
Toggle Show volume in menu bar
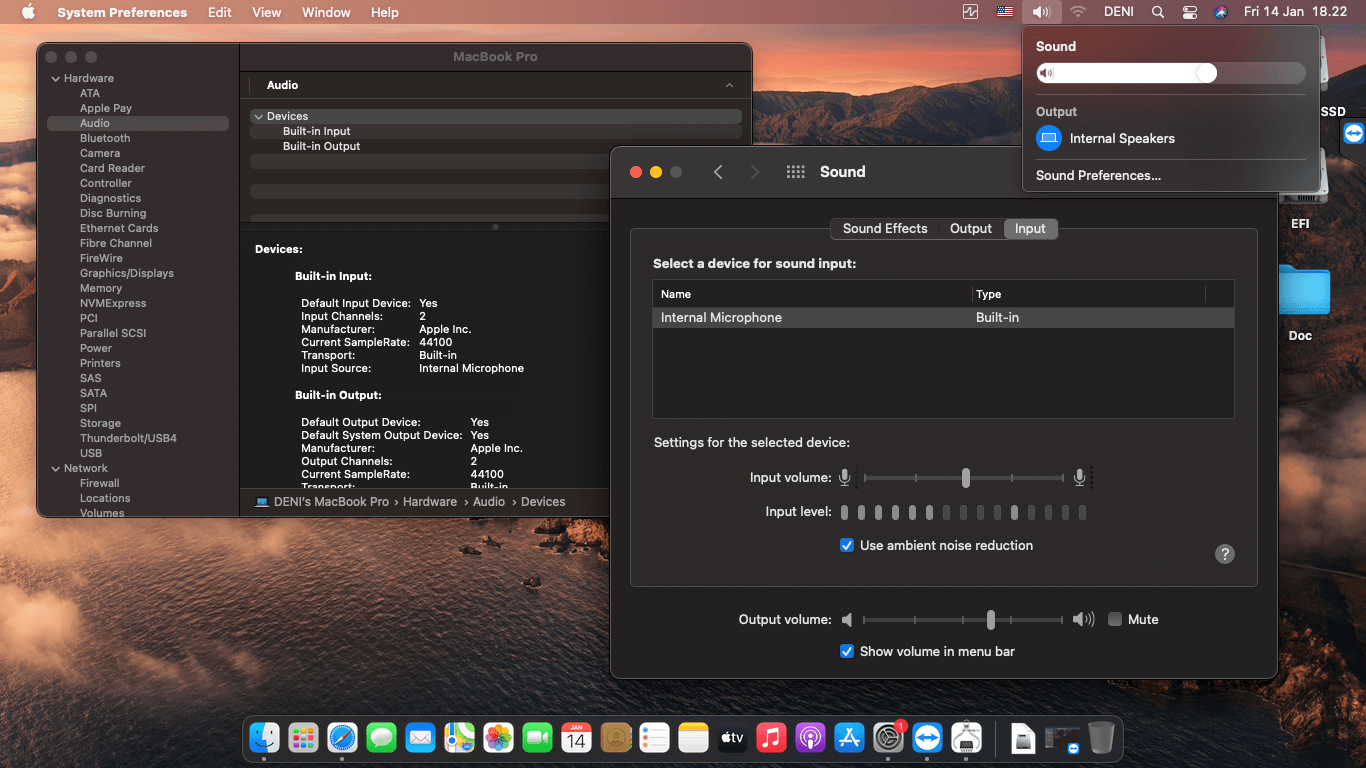[847, 652]
